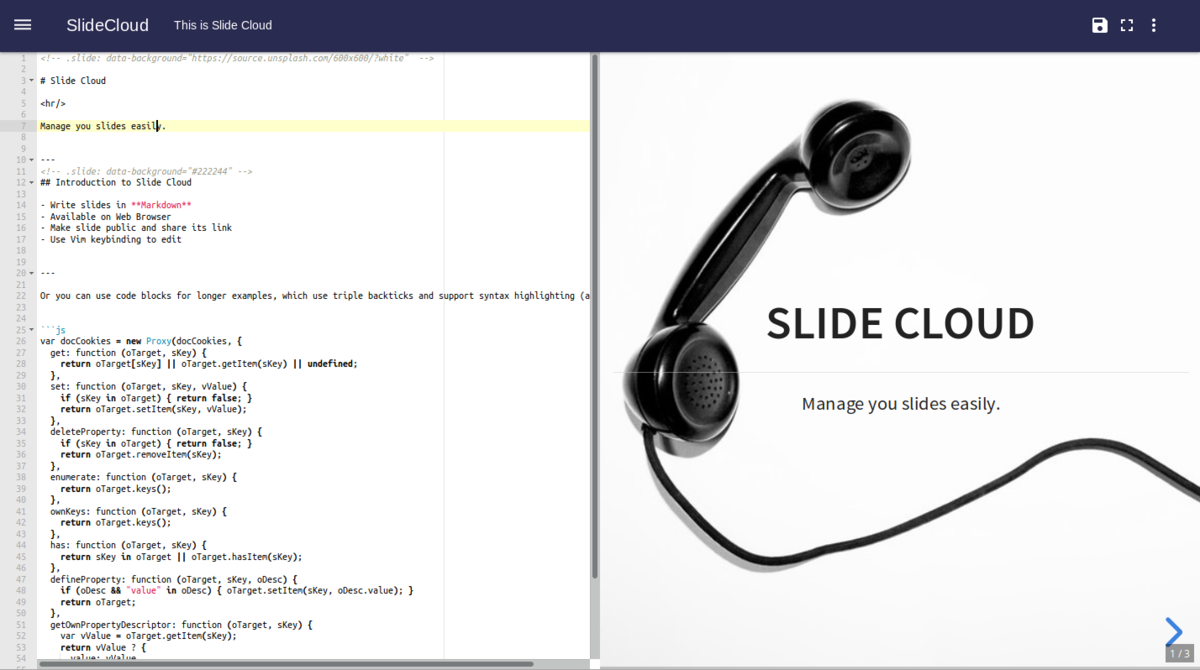Click 'getOwnPropertyDescriptor: function' code line
This screenshot has height=670, width=1200.
pyautogui.click(x=182, y=624)
